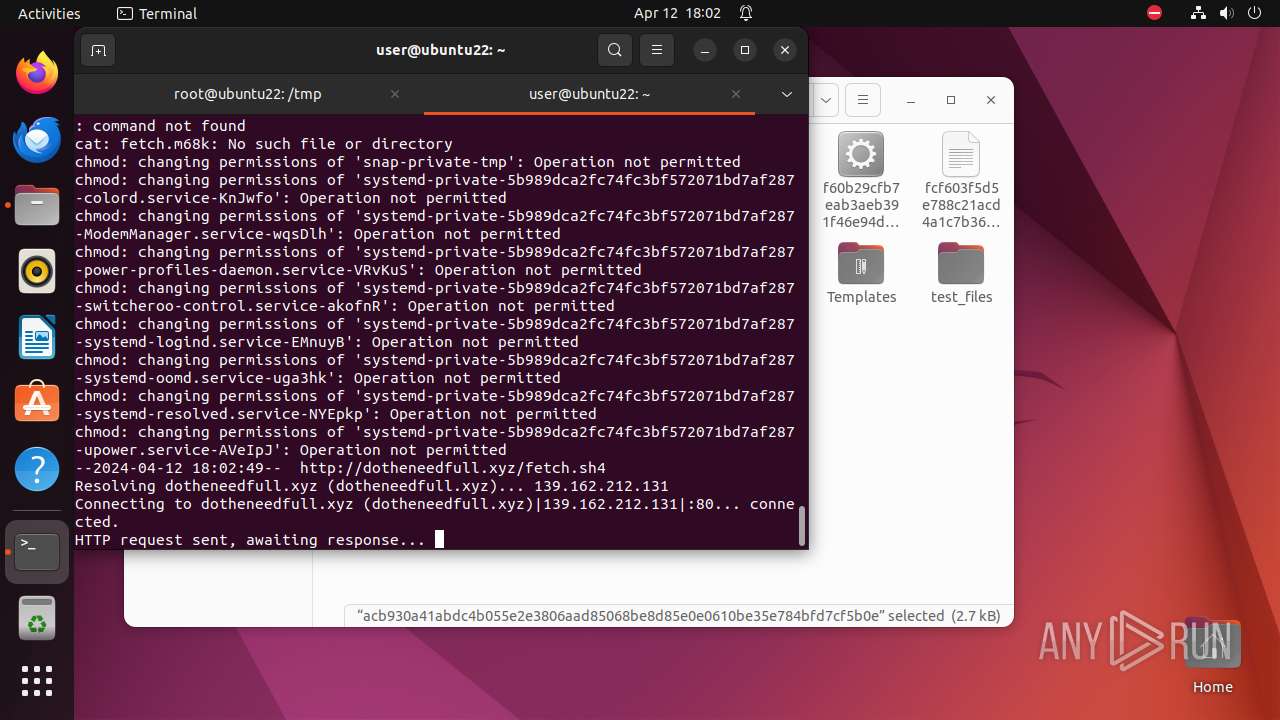Click the selected file status text in Files
This screenshot has width=1280, height=720.
(x=678, y=616)
